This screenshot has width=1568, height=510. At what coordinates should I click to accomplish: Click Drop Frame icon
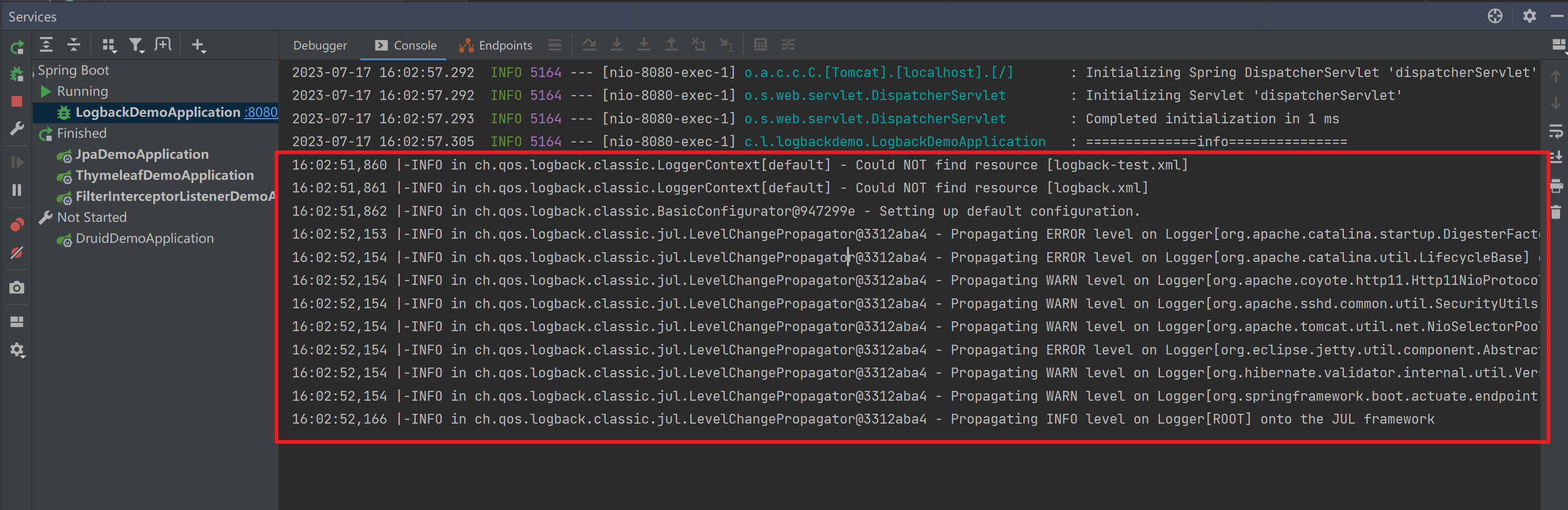pos(698,44)
